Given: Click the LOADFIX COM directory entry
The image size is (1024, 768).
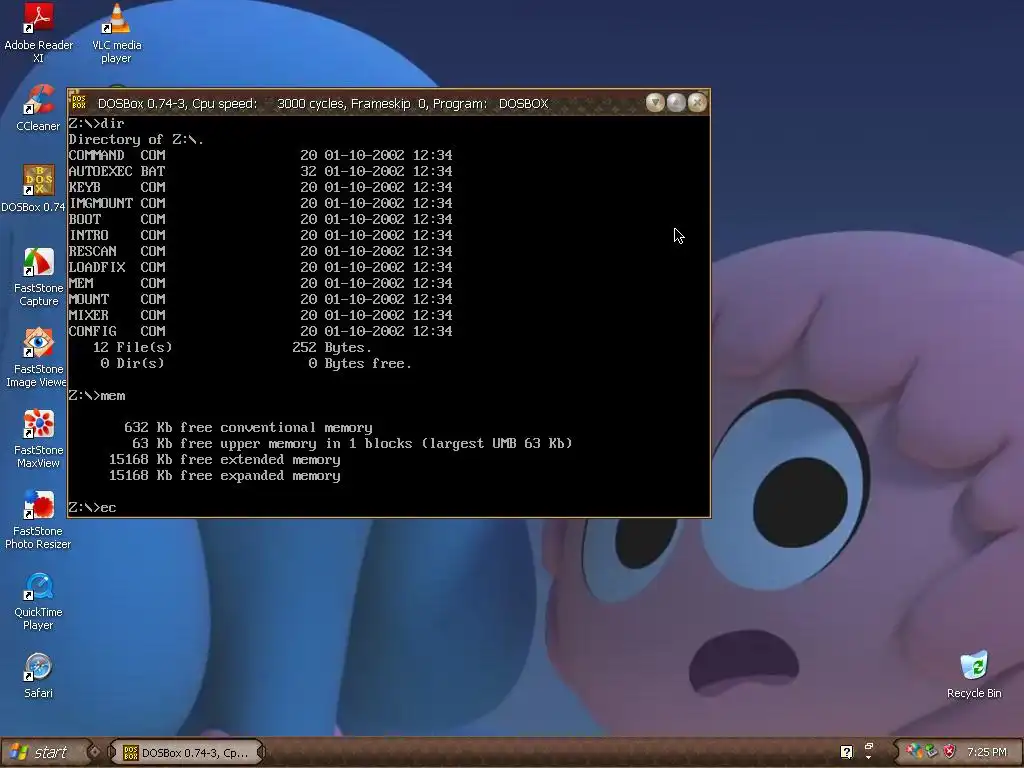Looking at the screenshot, I should [x=261, y=267].
